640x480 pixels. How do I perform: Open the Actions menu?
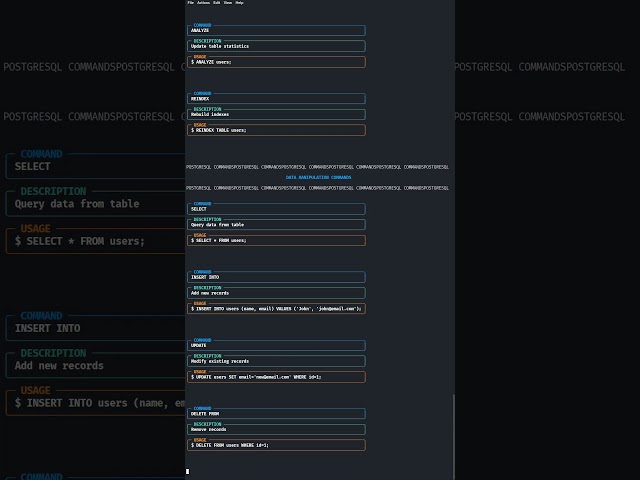203,2
